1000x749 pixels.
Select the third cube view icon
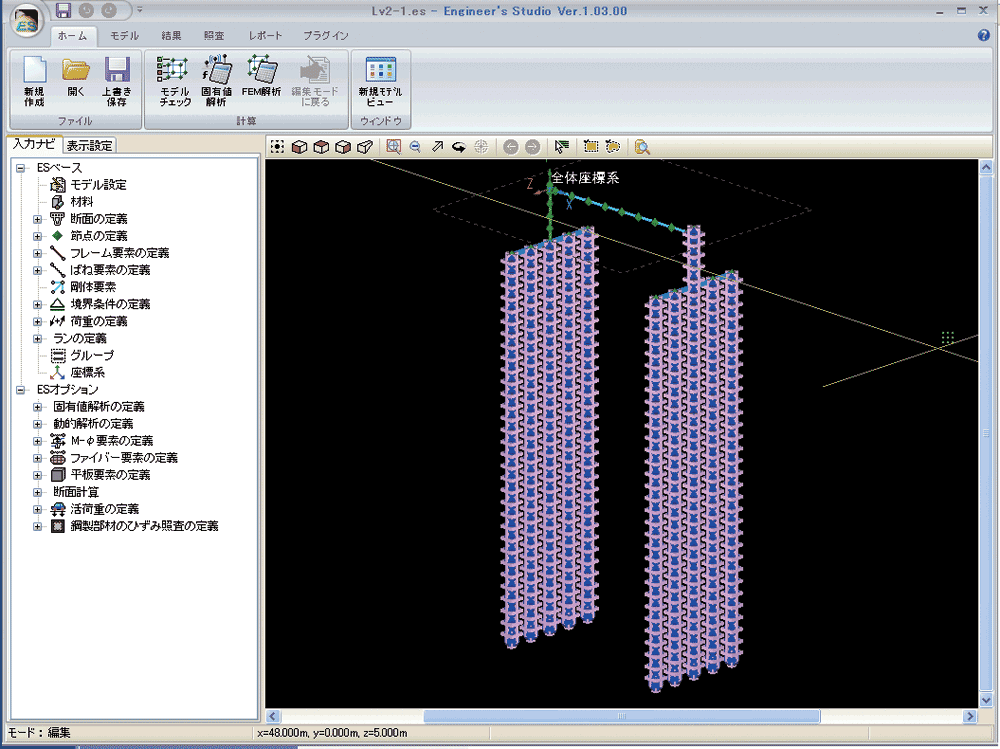342,147
